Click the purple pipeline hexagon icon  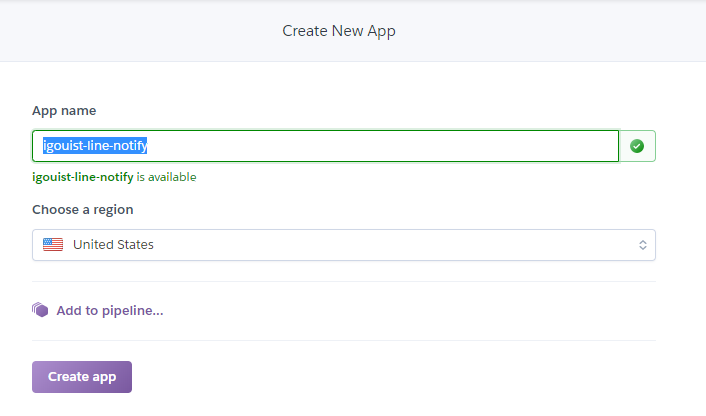click(x=40, y=310)
